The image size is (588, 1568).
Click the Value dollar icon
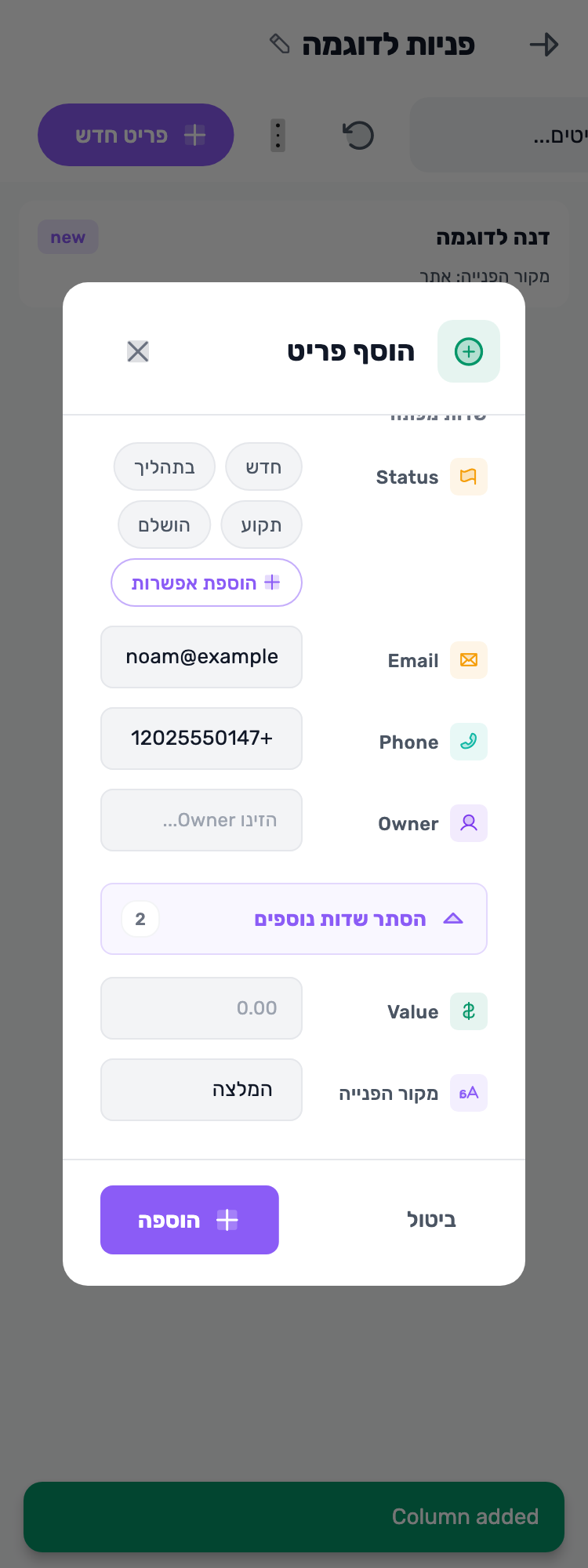pos(469,1011)
